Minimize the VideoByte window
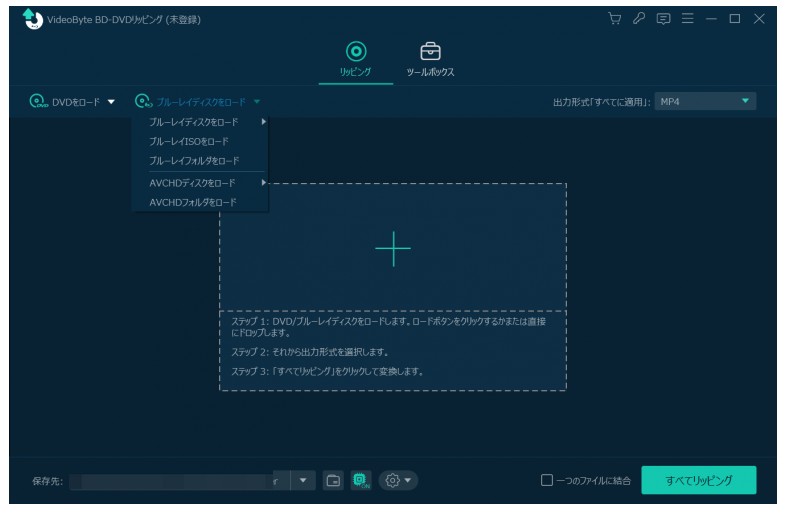Viewport: 790px width, 515px height. (711, 19)
